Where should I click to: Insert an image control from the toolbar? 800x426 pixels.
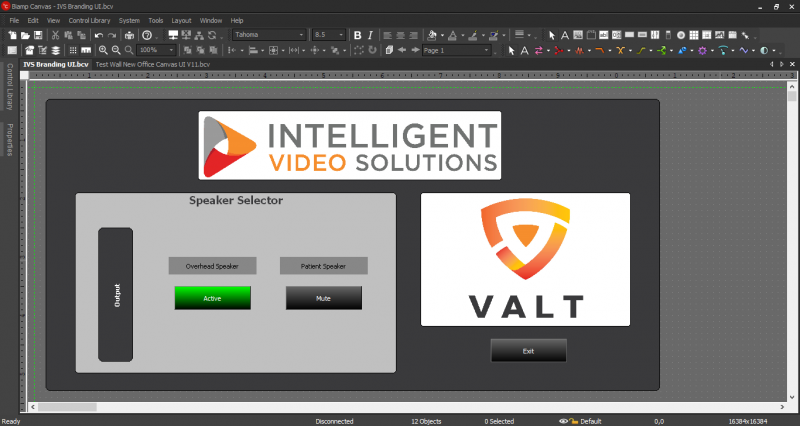pyautogui.click(x=578, y=35)
